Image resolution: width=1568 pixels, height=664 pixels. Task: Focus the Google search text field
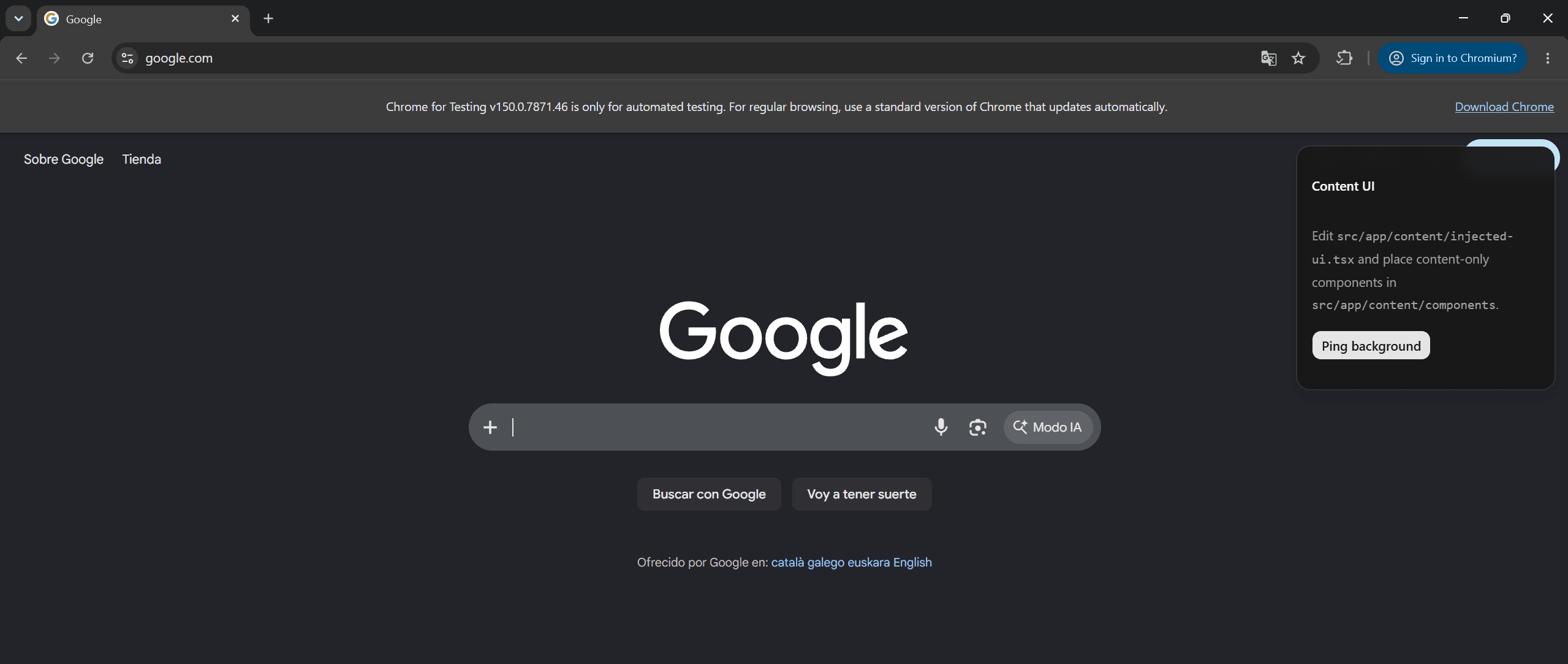click(x=717, y=427)
